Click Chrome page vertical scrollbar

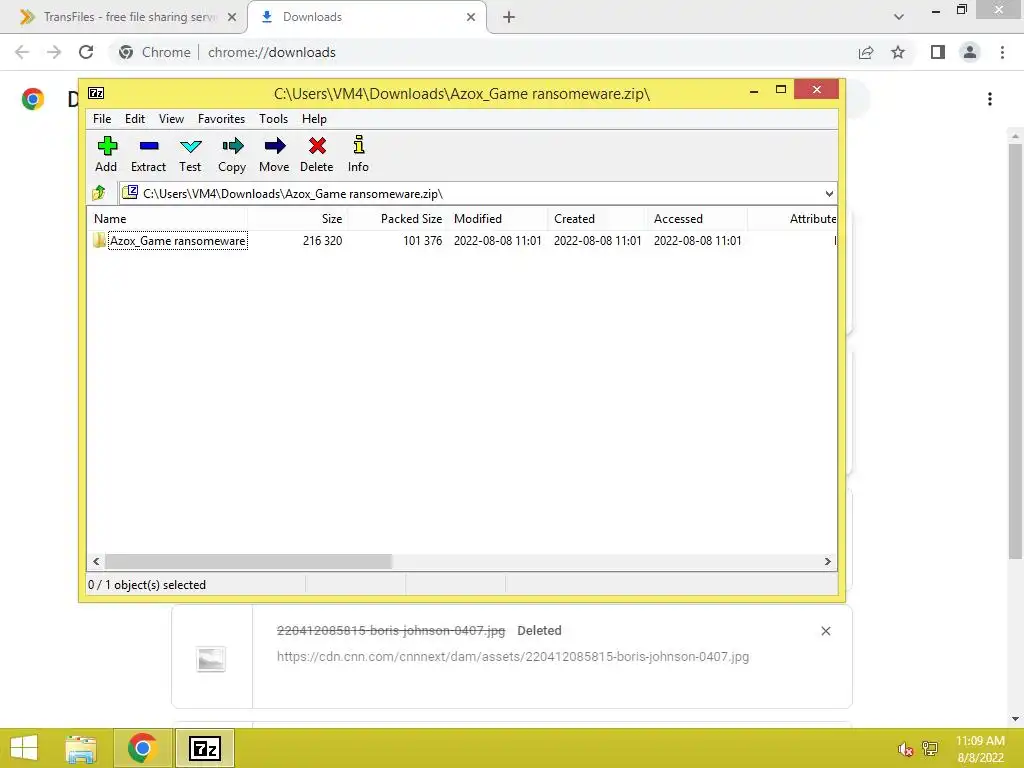pos(1014,351)
